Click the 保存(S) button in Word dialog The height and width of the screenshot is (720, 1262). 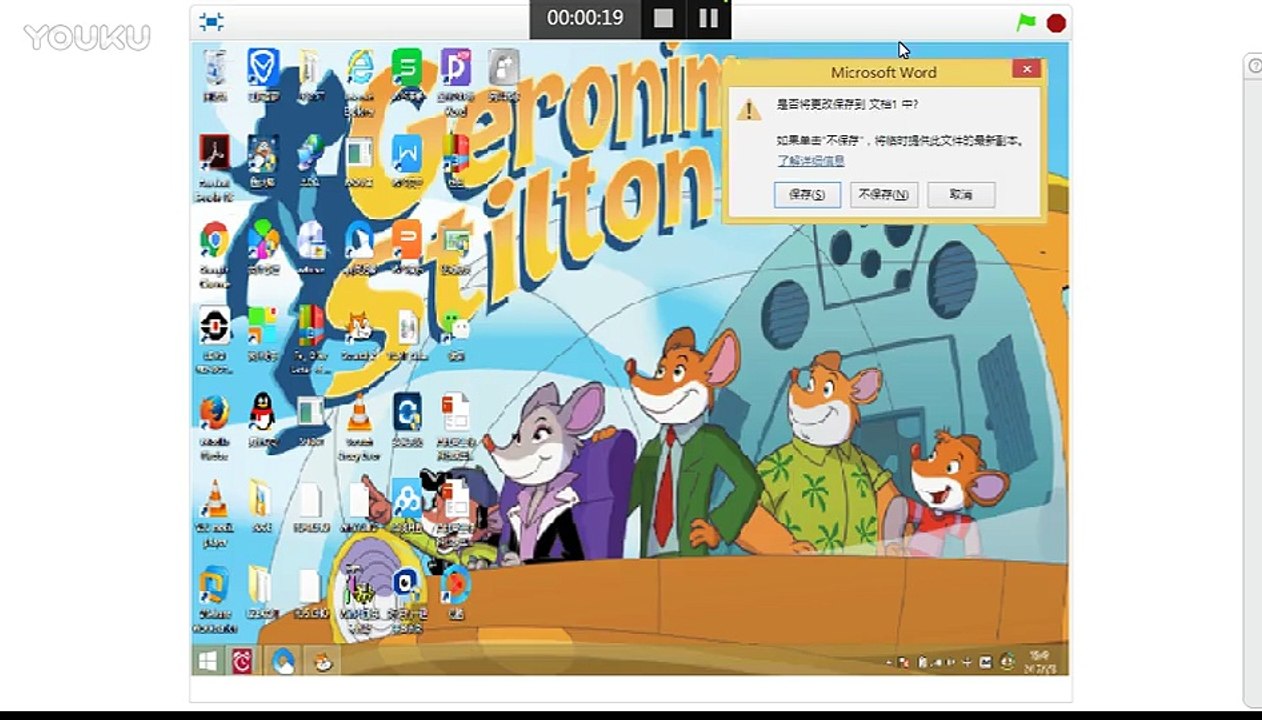click(807, 194)
